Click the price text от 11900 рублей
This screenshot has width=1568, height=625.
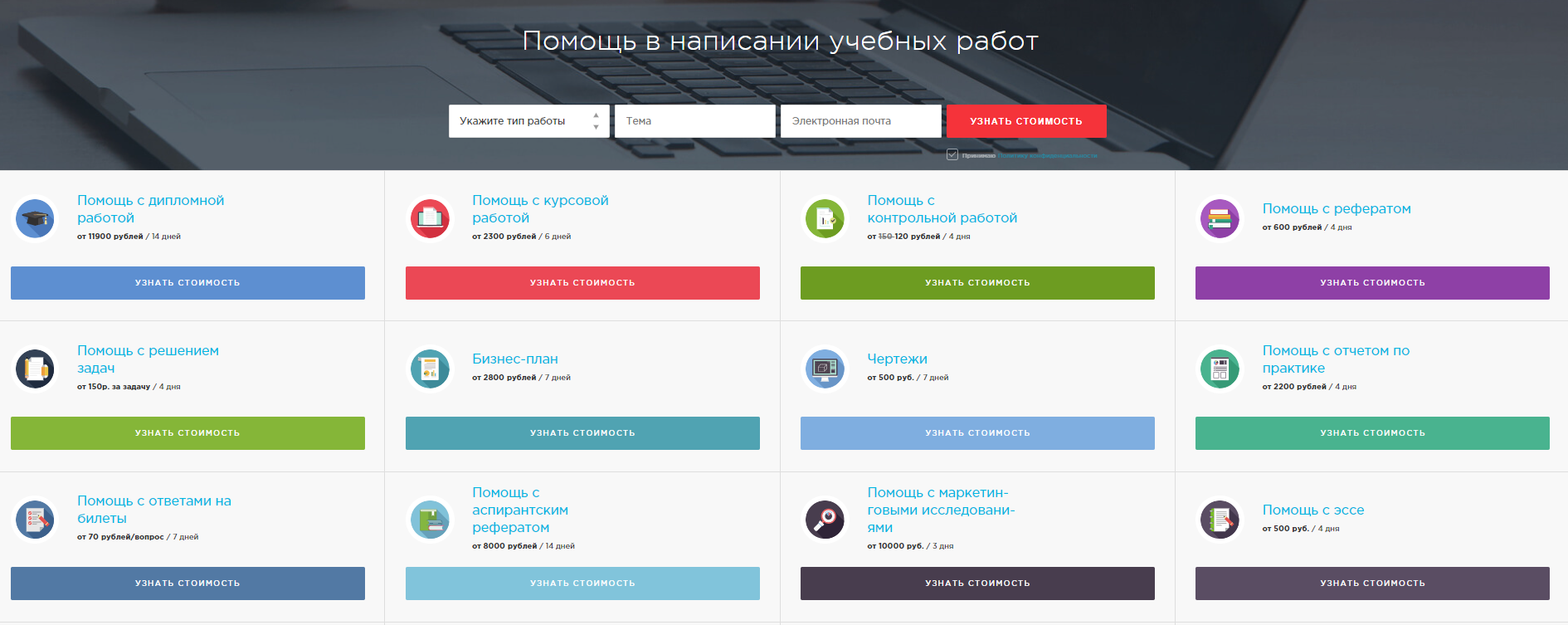click(x=110, y=237)
